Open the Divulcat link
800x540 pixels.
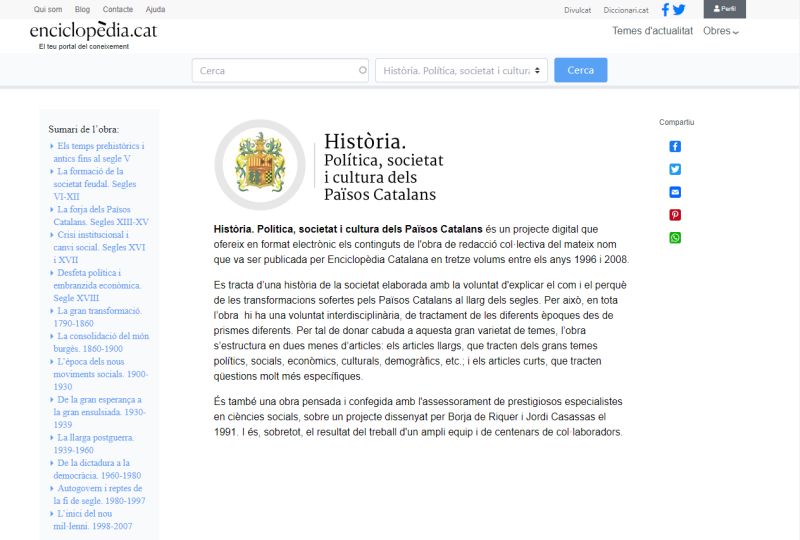coord(578,10)
